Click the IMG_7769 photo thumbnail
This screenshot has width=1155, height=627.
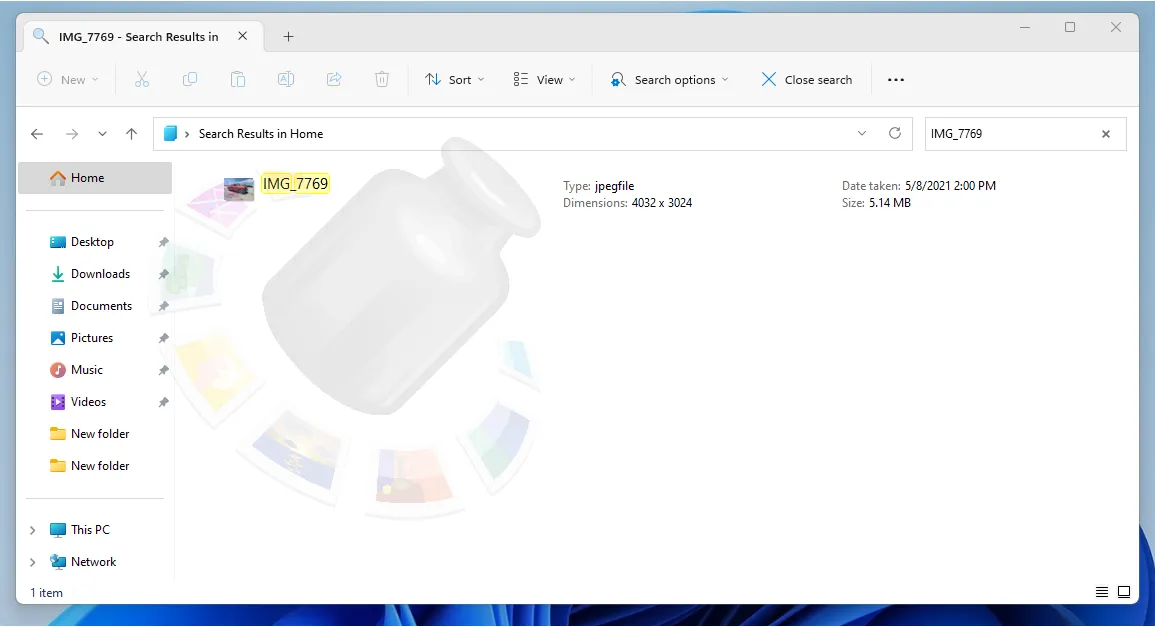click(x=239, y=189)
